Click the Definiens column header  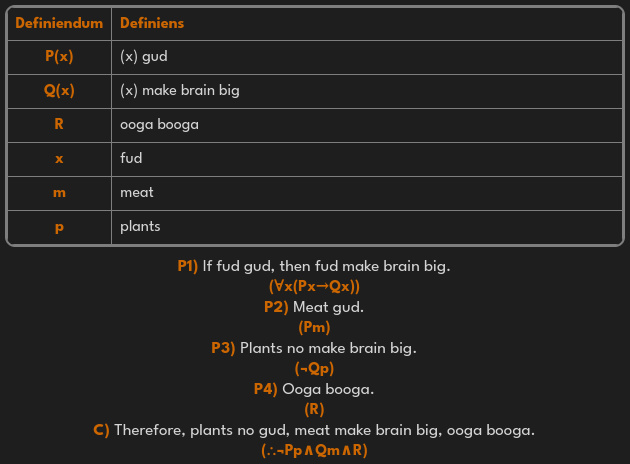click(152, 22)
